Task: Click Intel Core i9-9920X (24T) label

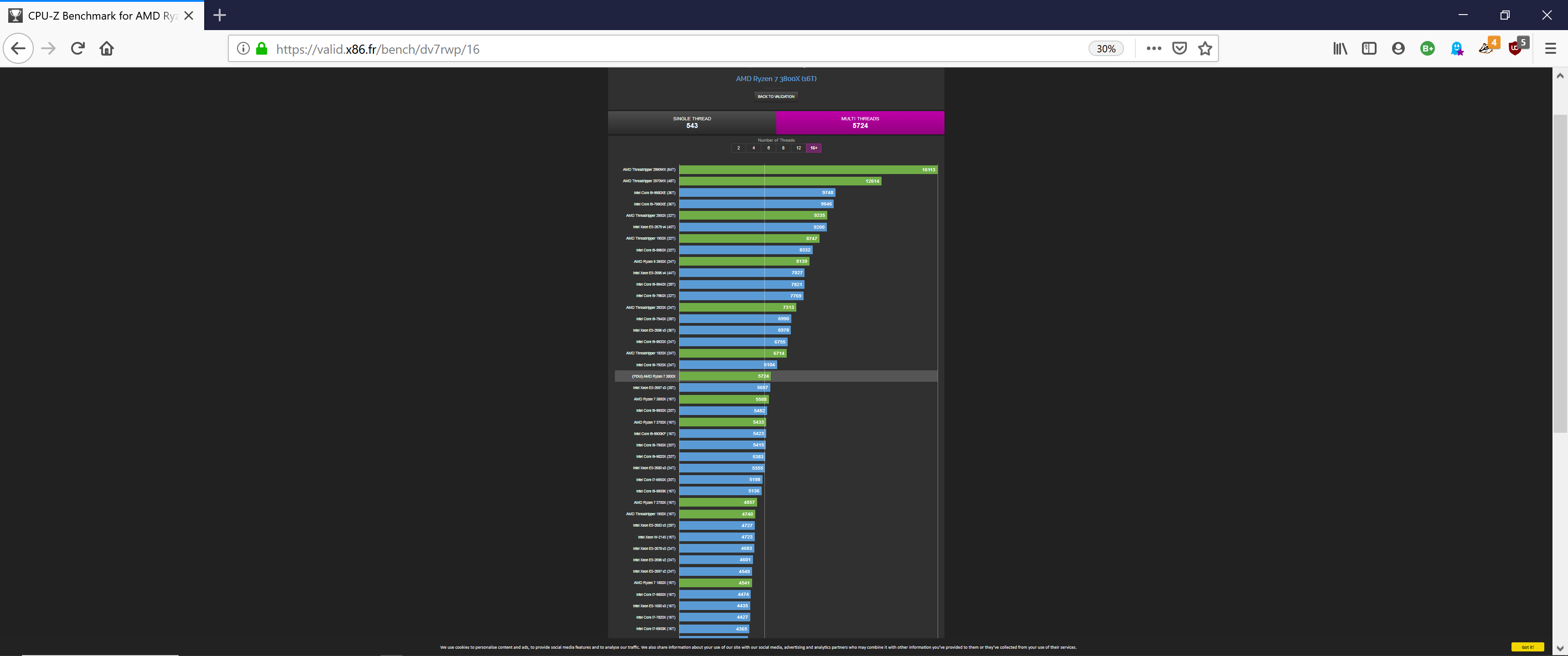Action: [655, 342]
